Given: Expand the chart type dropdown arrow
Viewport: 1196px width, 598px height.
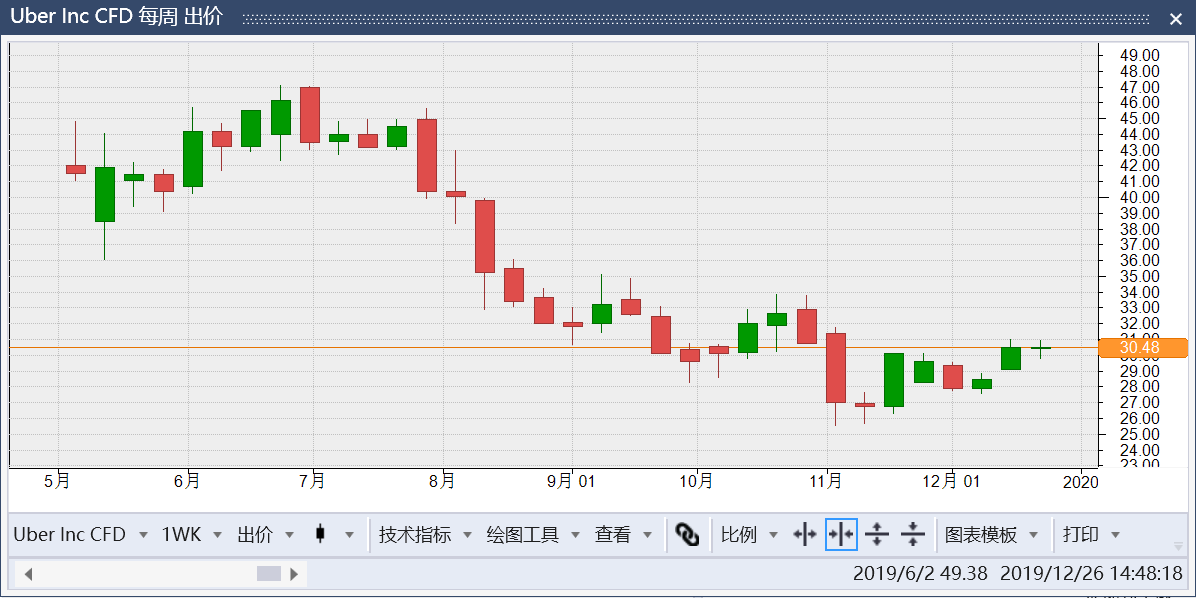Looking at the screenshot, I should tap(349, 535).
